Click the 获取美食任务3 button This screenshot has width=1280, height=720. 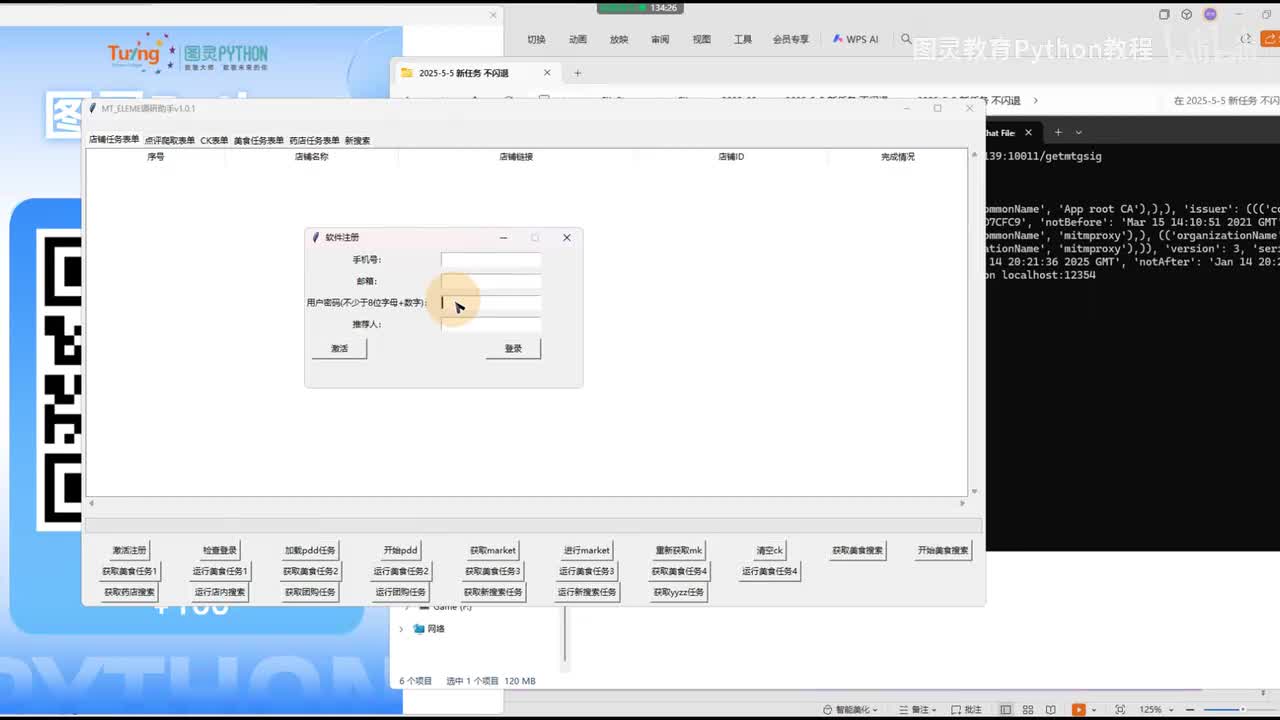(493, 571)
